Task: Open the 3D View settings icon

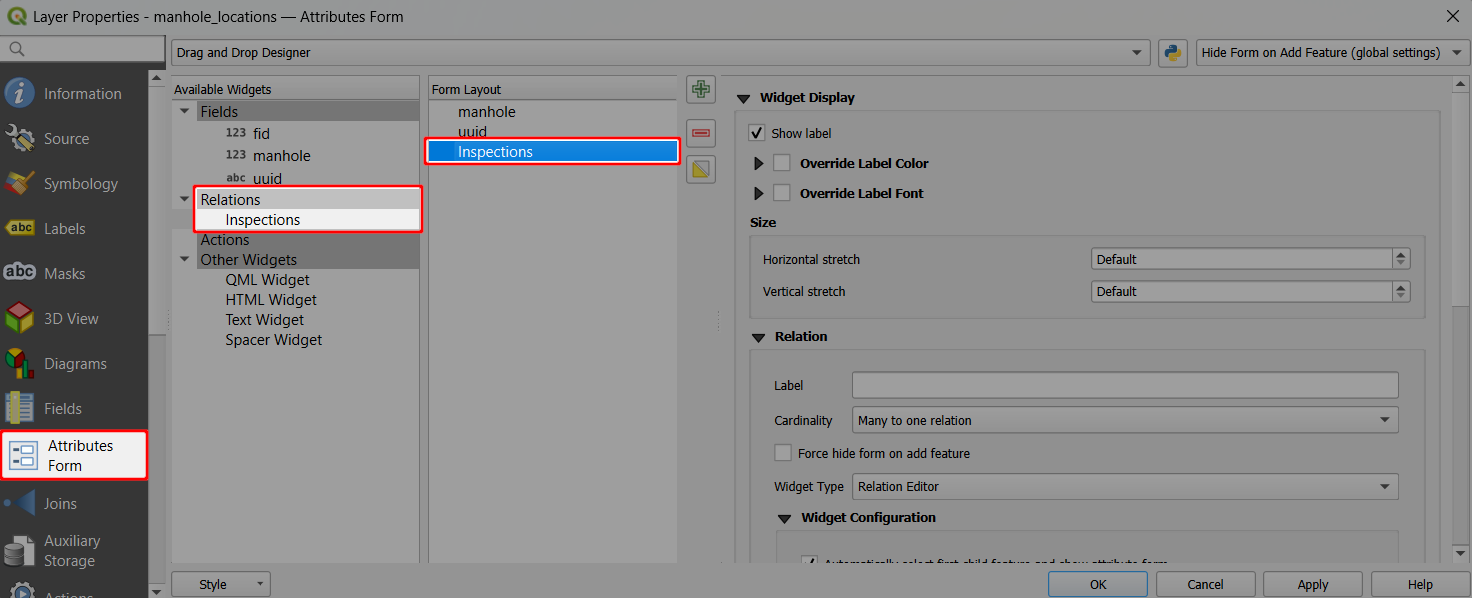Action: [20, 317]
